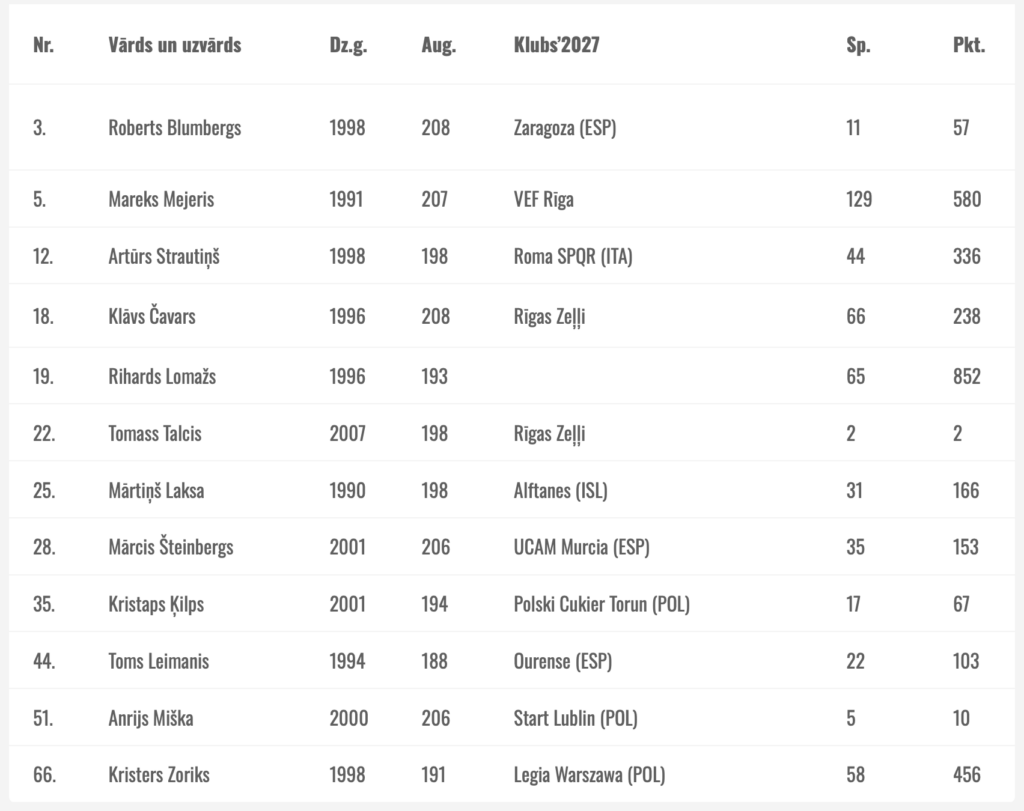Viewport: 1024px width, 811px height.
Task: Click Mārtiņš Laksa name
Action: pyautogui.click(x=155, y=490)
